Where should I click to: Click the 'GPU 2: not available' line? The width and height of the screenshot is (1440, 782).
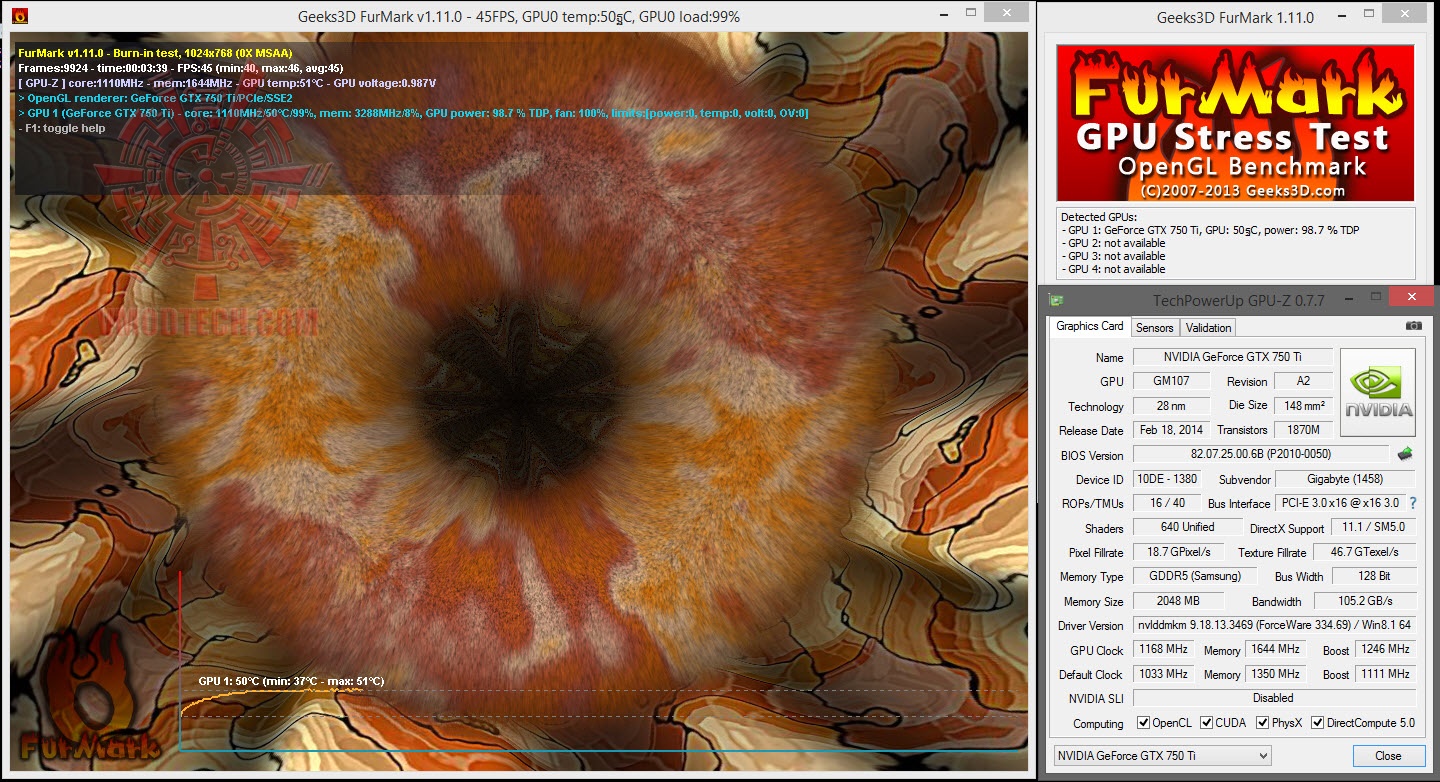[1113, 243]
